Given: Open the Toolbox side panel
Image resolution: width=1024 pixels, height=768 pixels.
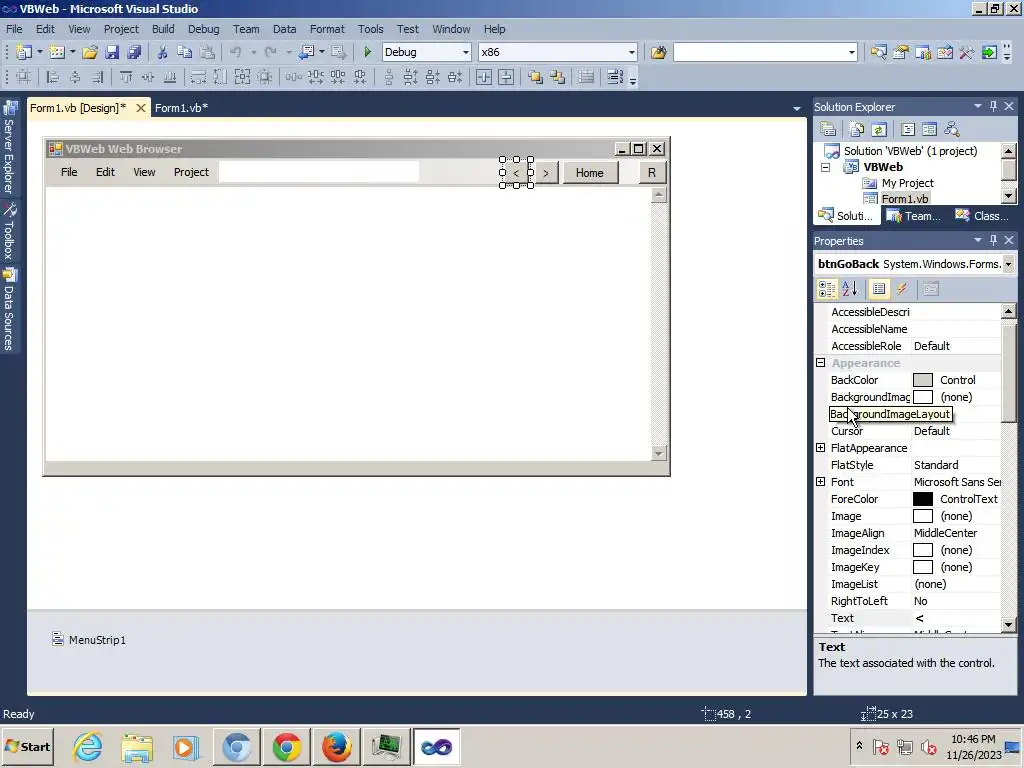Looking at the screenshot, I should [x=9, y=231].
